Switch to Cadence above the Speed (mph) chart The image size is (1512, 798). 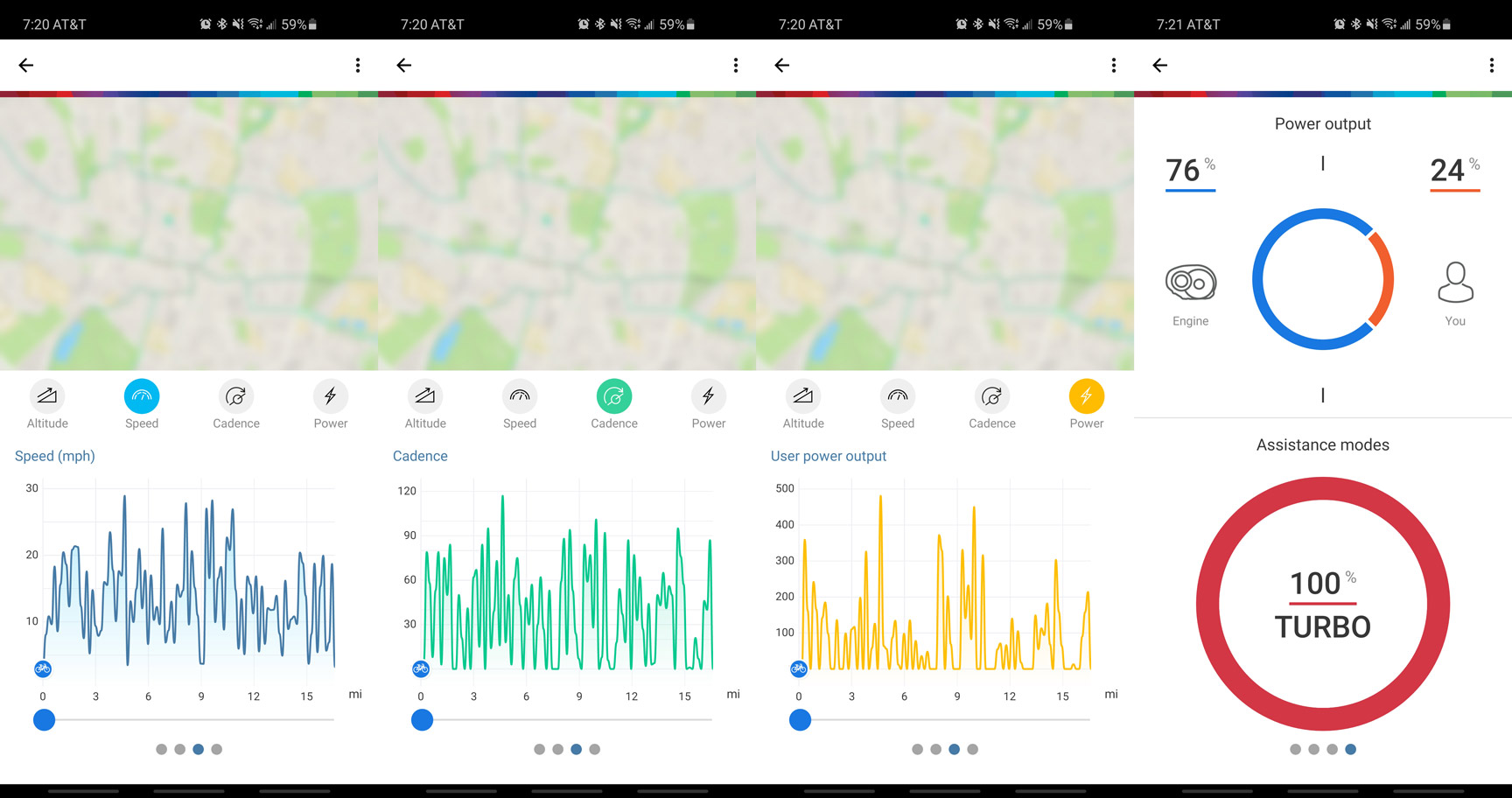tap(236, 396)
